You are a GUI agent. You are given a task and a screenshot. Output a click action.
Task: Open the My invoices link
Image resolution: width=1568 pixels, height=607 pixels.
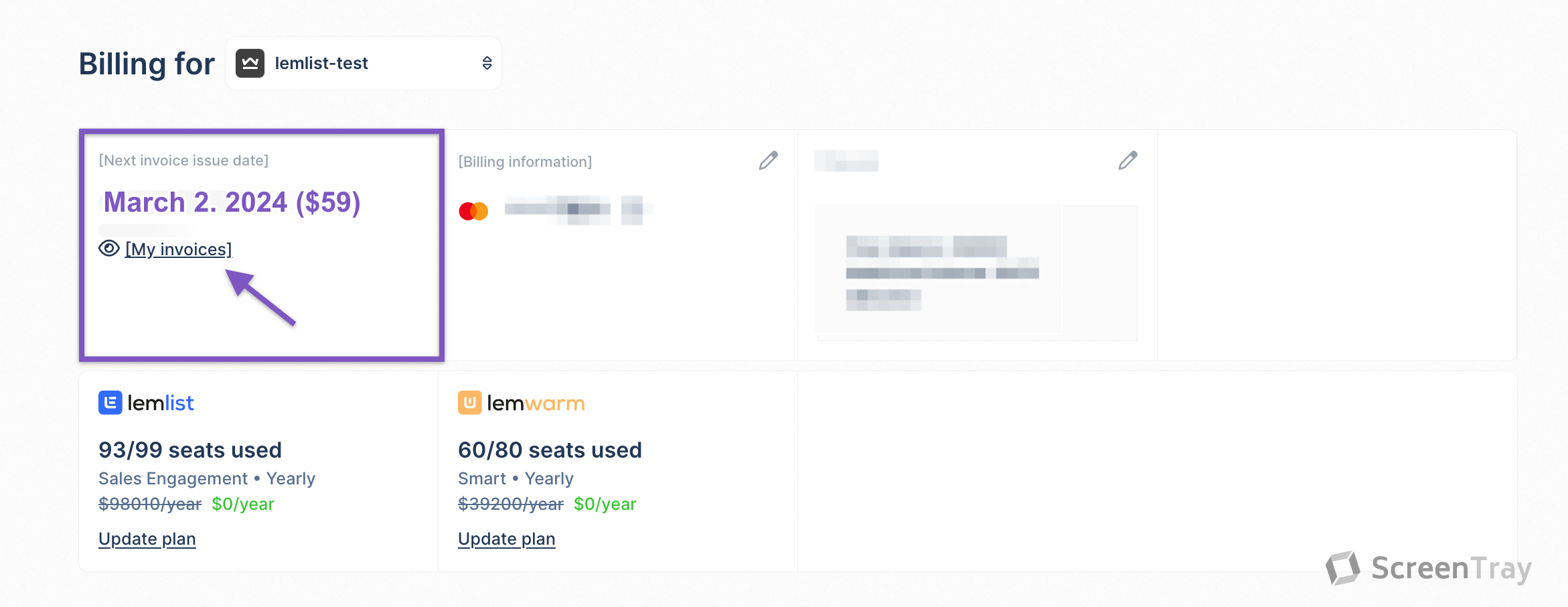click(179, 249)
